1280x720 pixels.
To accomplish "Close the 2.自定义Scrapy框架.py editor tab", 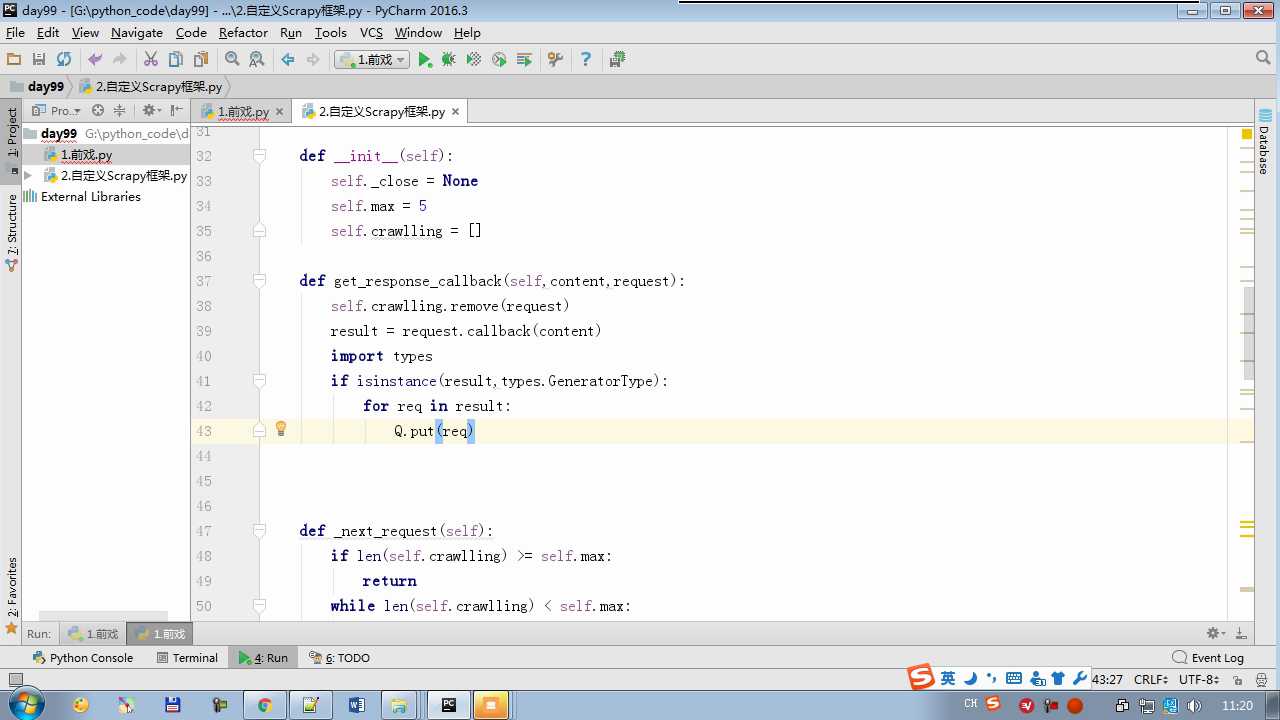I will 455,112.
